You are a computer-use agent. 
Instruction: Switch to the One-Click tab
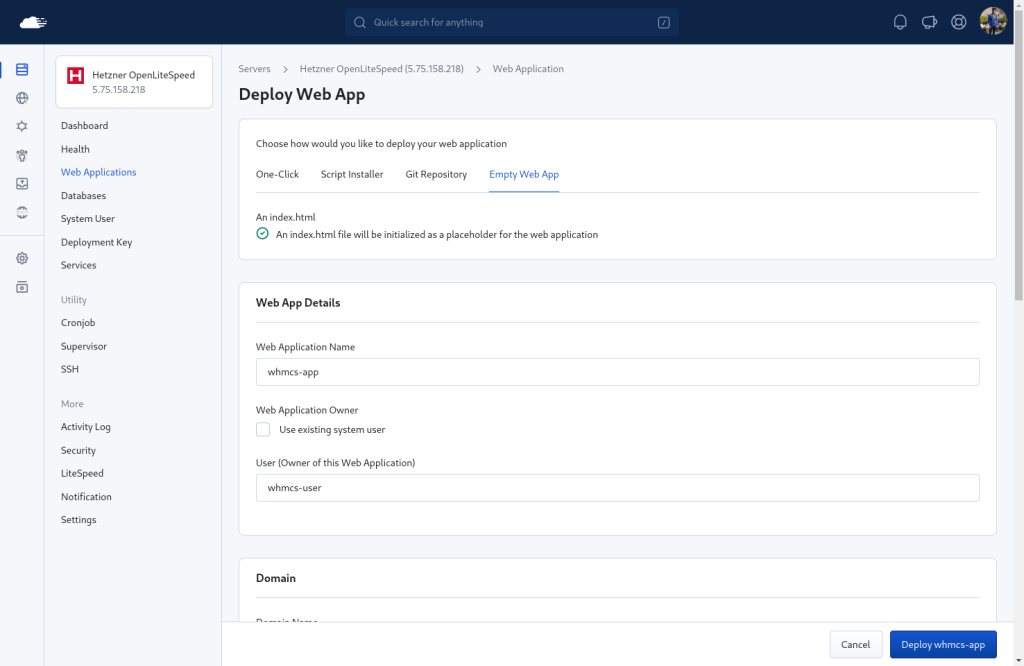pos(277,174)
